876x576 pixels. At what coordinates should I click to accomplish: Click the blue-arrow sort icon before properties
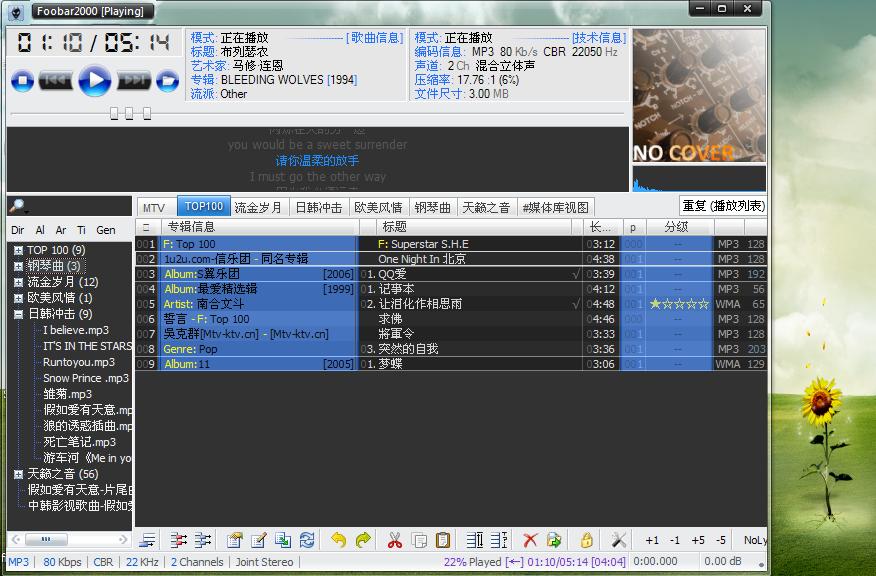(x=203, y=540)
